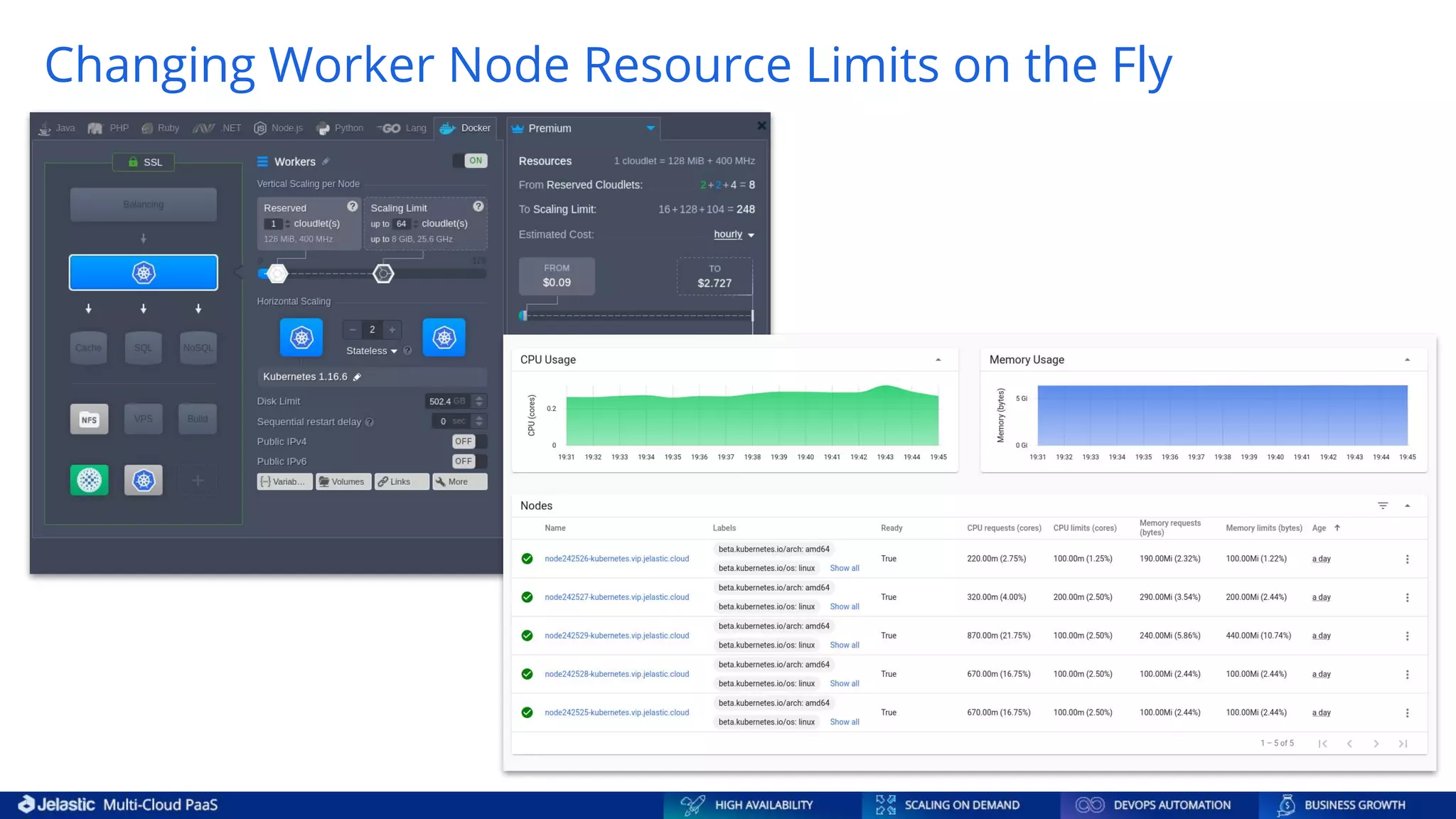Image resolution: width=1456 pixels, height=819 pixels.
Task: Open the Volumes button
Action: tap(343, 482)
